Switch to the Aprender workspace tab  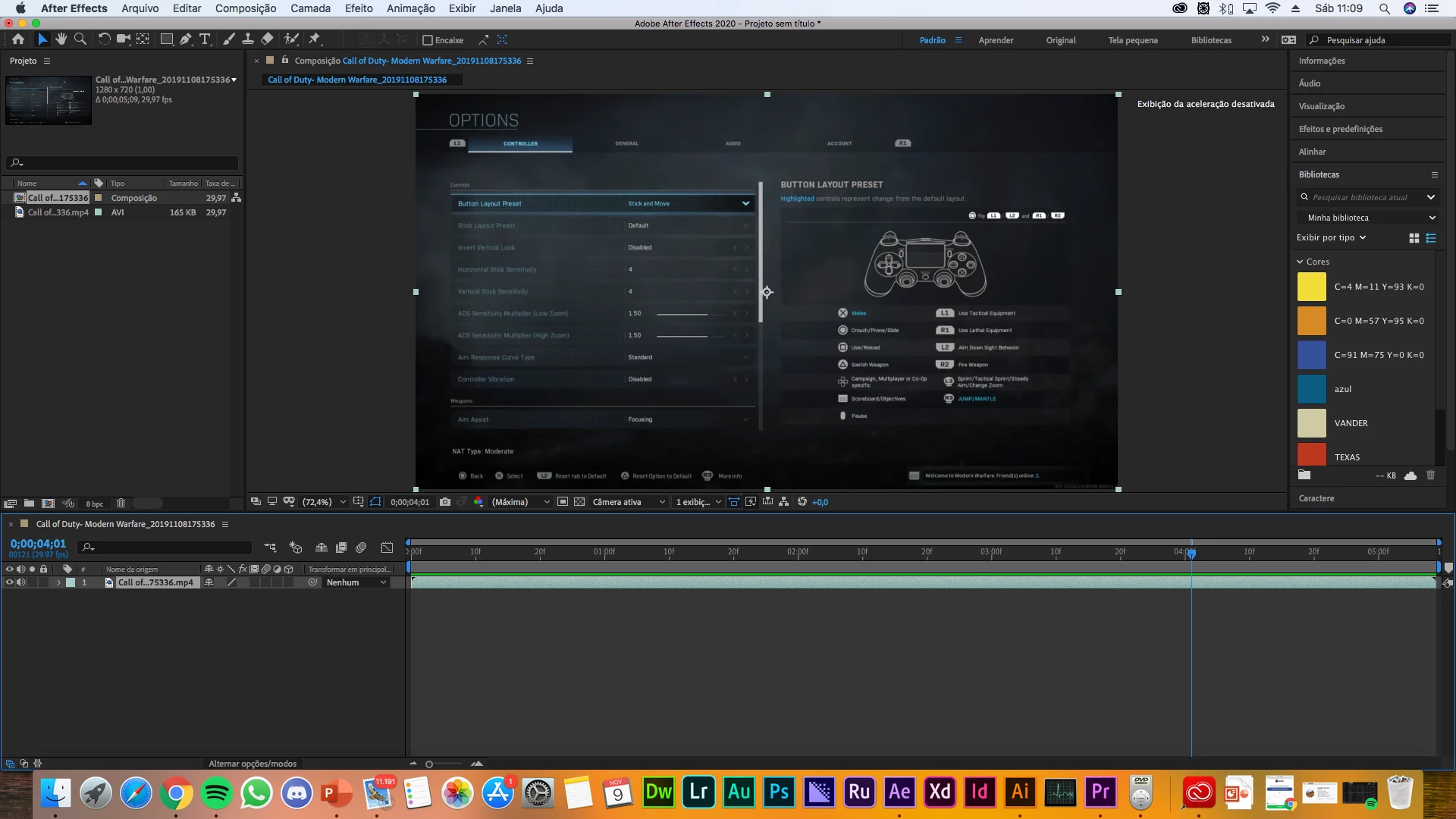point(996,40)
